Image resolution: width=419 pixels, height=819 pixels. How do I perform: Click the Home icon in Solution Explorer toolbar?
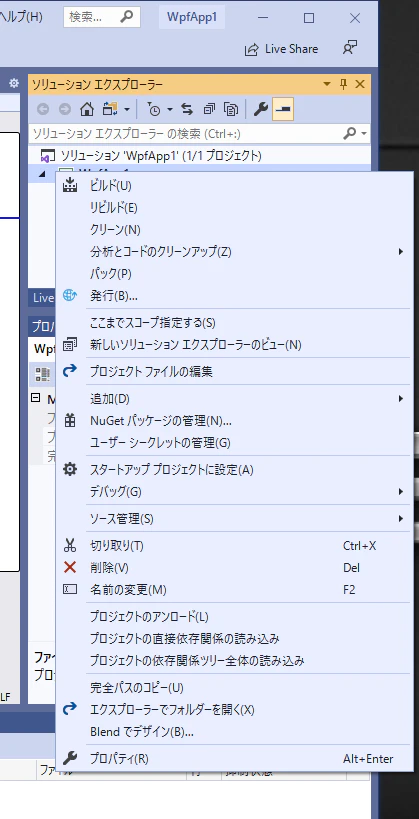87,109
